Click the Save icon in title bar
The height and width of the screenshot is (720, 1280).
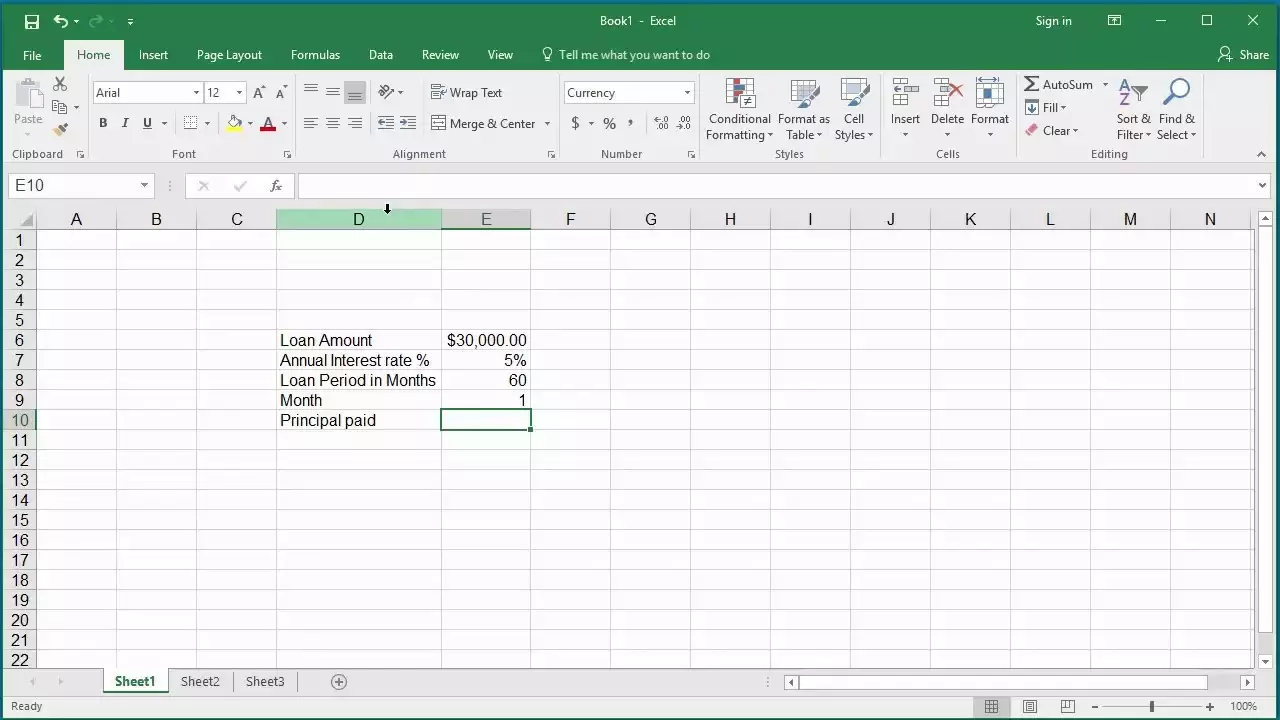pyautogui.click(x=31, y=21)
